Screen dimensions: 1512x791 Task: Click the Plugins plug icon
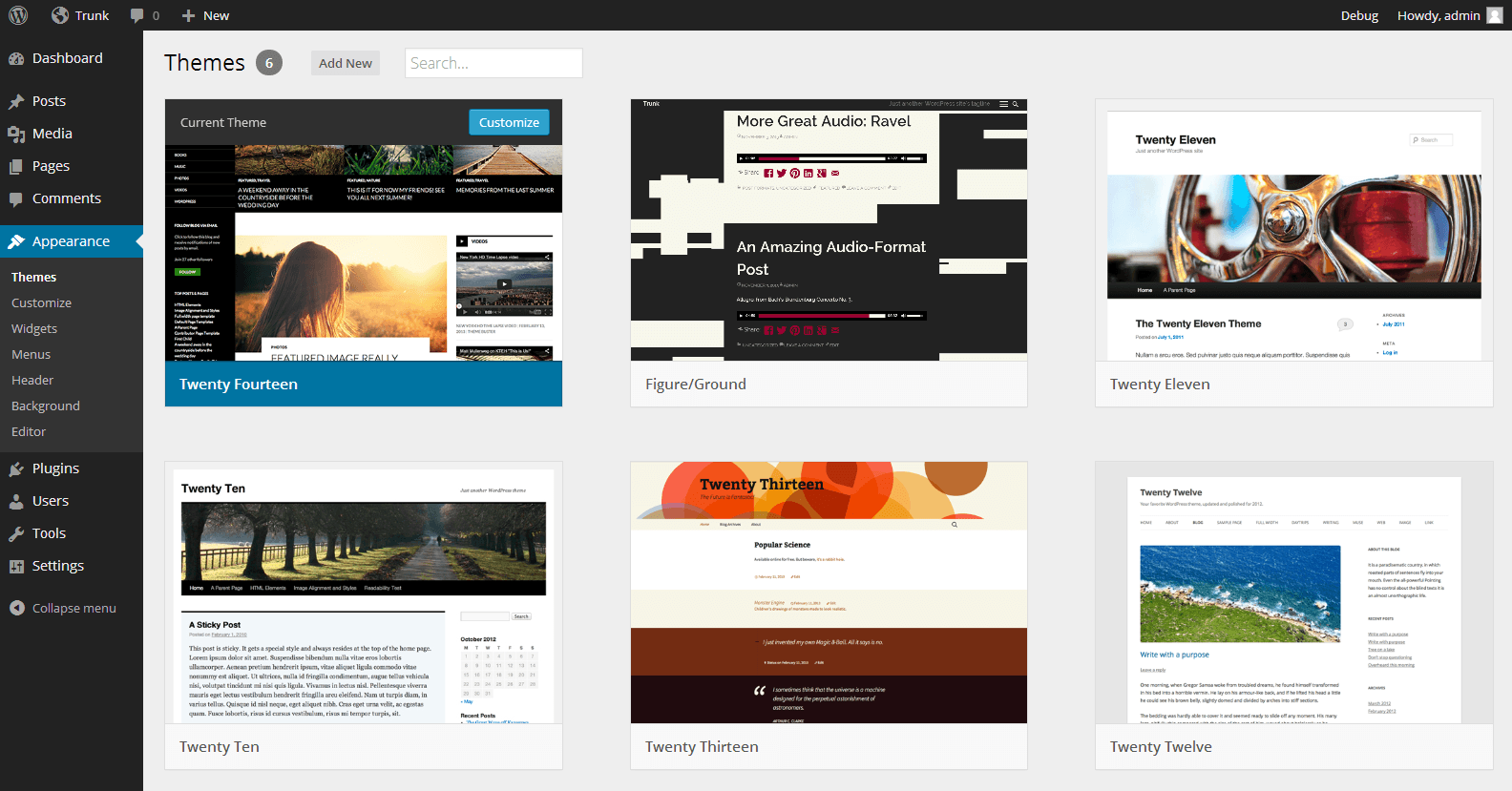(16, 468)
